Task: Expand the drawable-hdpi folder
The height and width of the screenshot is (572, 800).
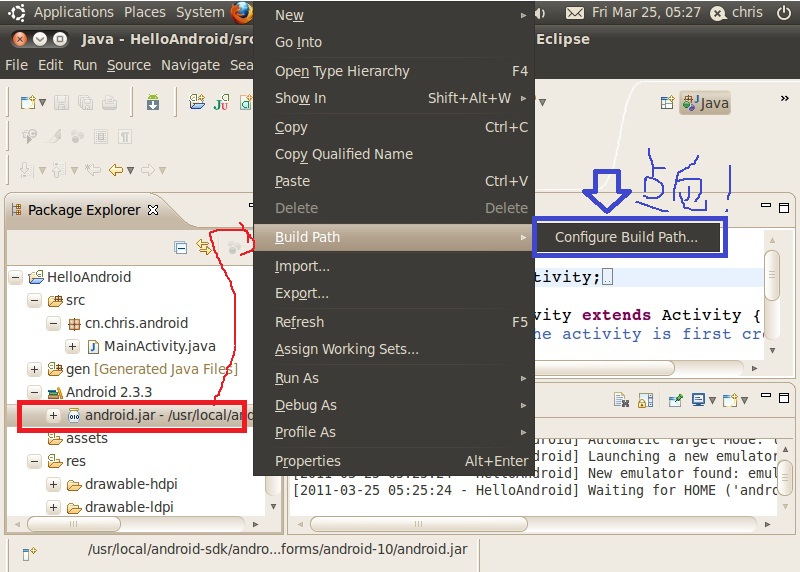Action: [54, 484]
